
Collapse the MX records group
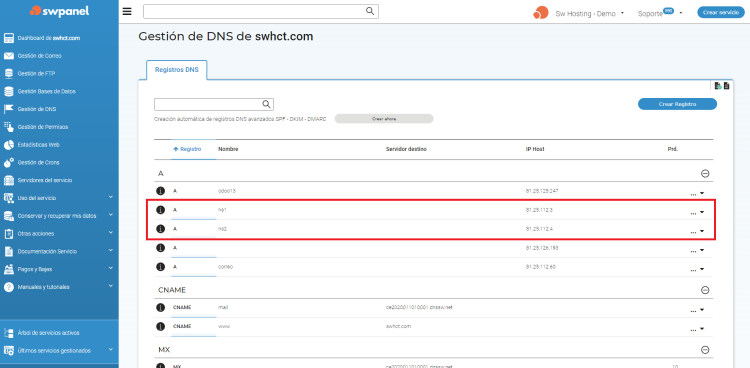pos(705,350)
